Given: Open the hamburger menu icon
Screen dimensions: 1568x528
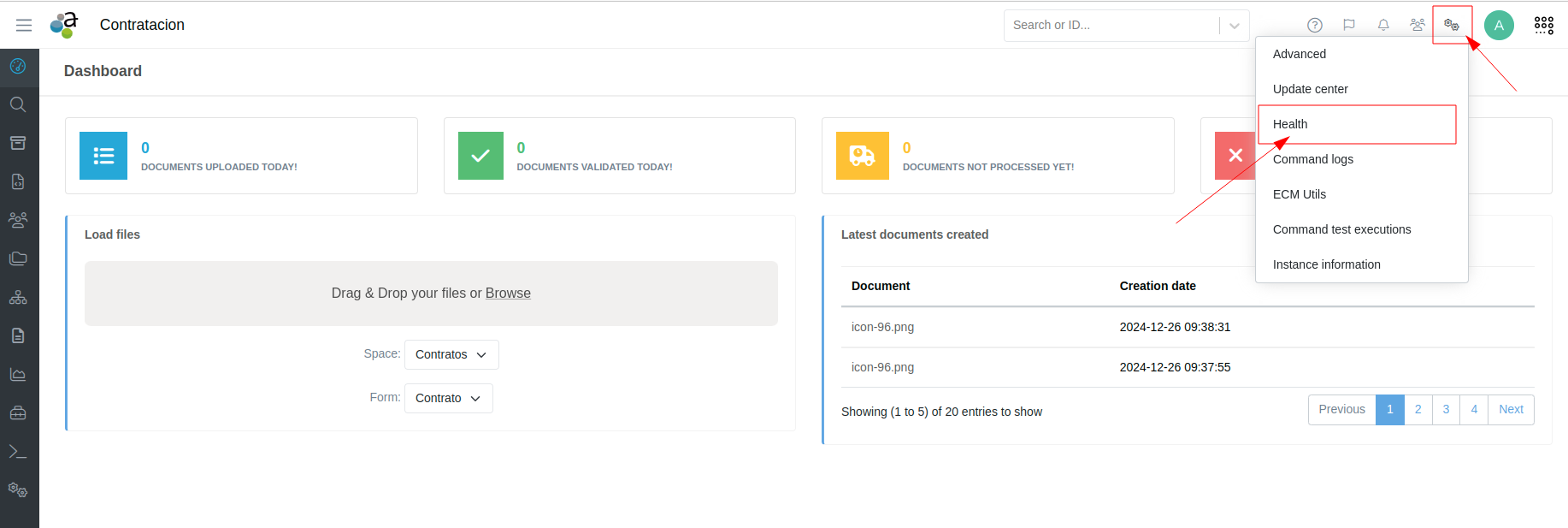Looking at the screenshot, I should (x=24, y=26).
